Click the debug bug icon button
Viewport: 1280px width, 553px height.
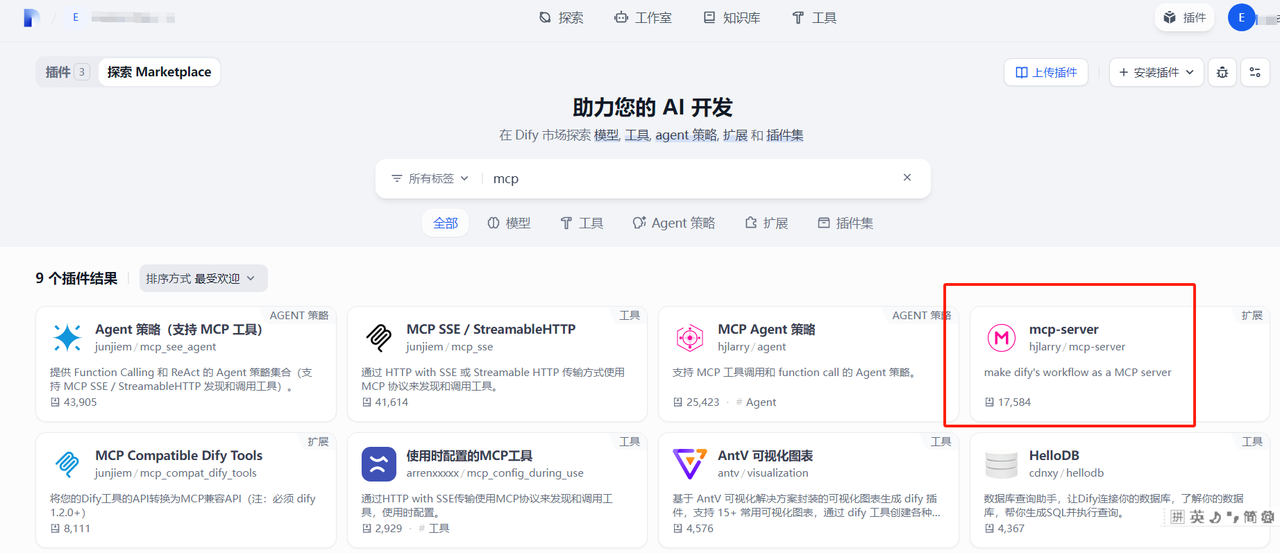1221,72
